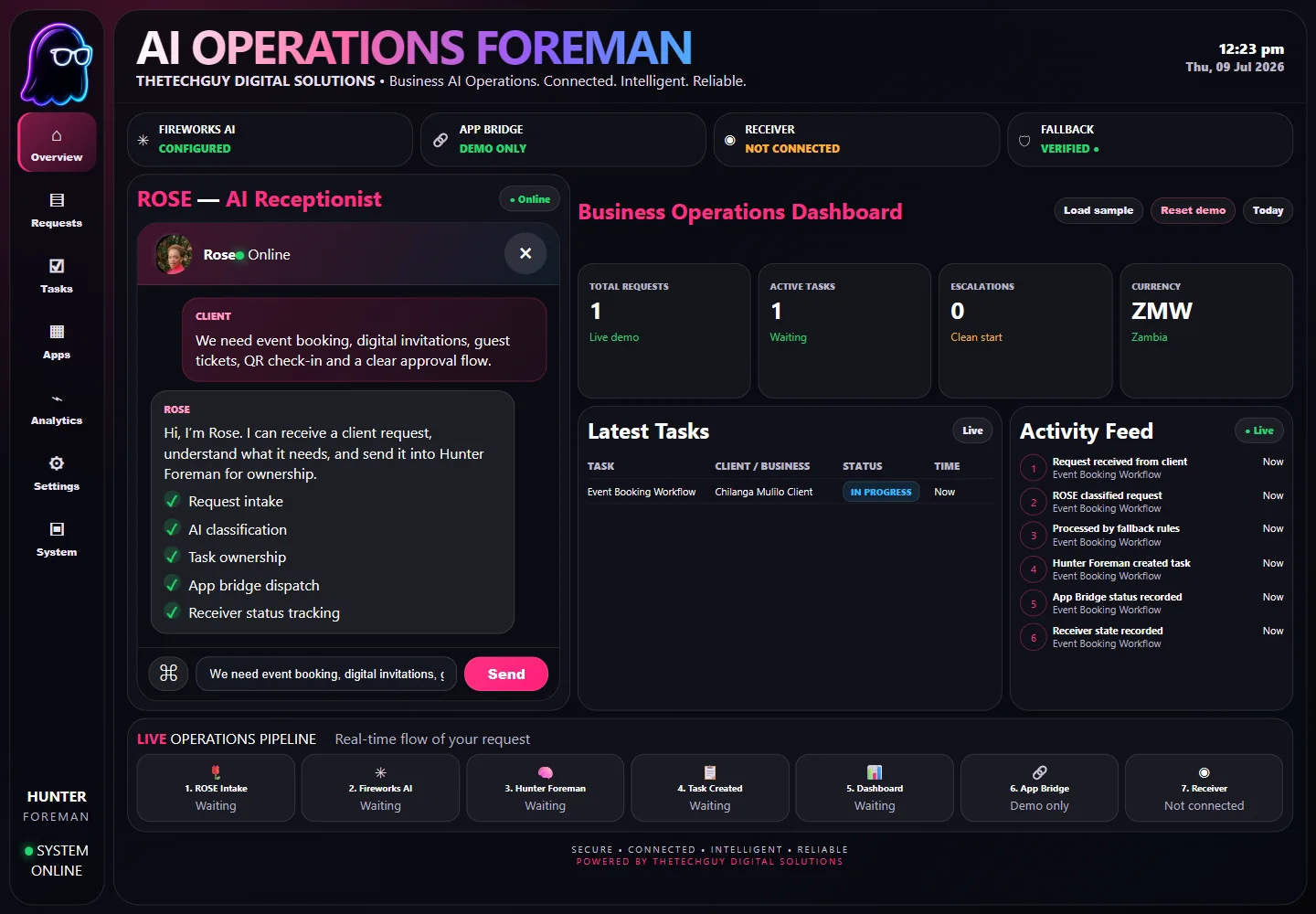Open the Currency ZMW card
Viewport: 1316px width, 914px height.
1206,331
